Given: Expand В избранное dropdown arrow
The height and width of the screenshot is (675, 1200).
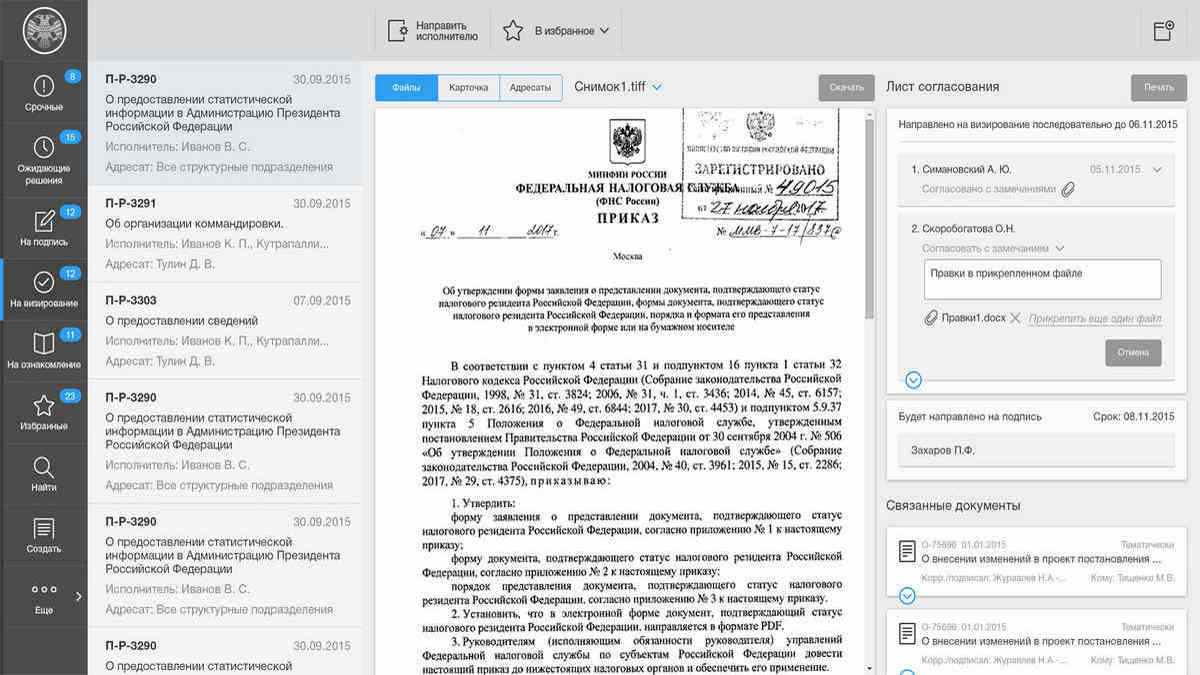Looking at the screenshot, I should (604, 31).
